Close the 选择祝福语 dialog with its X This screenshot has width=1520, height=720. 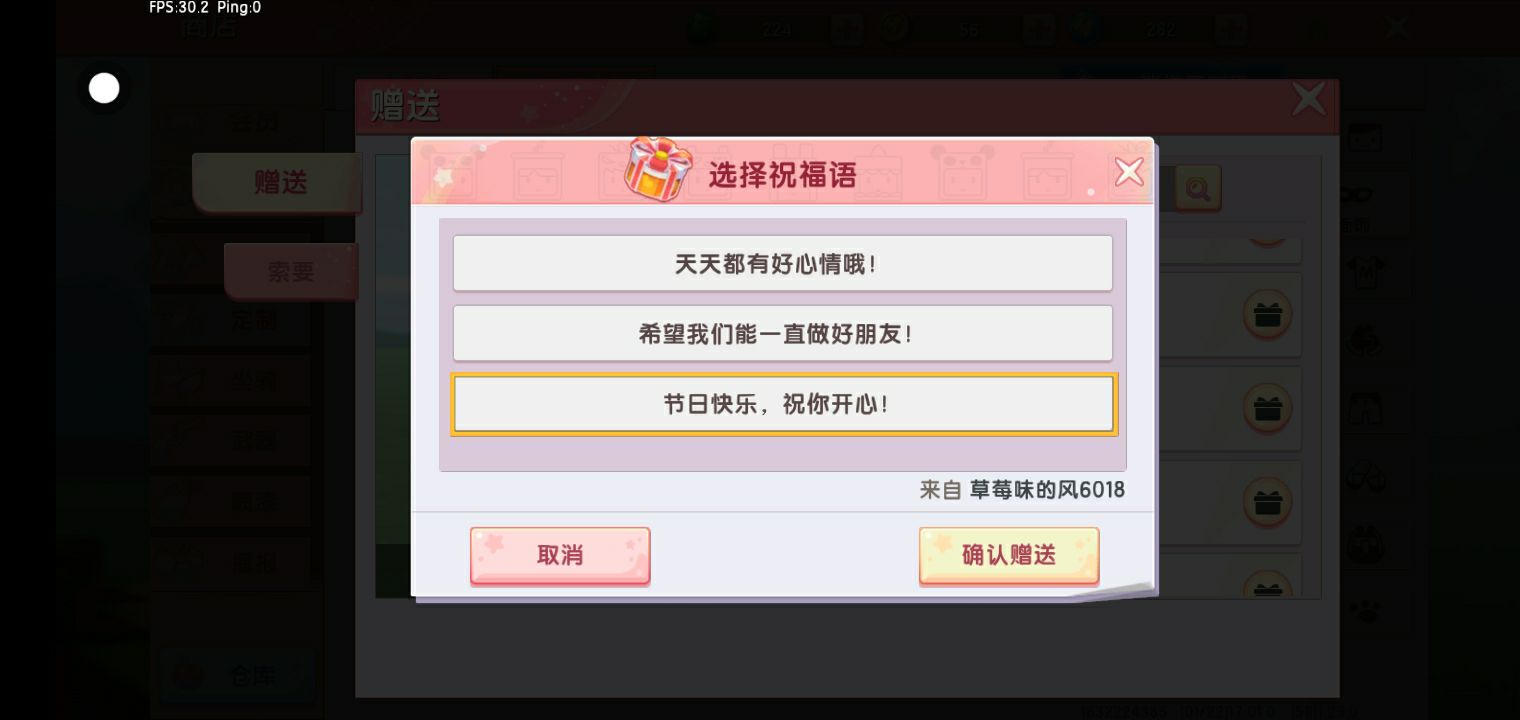(1129, 172)
